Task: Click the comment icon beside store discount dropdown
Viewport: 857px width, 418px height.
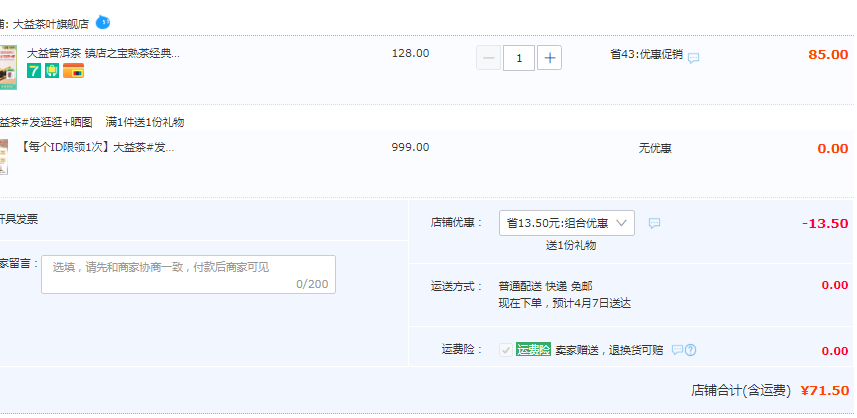Action: [x=654, y=223]
